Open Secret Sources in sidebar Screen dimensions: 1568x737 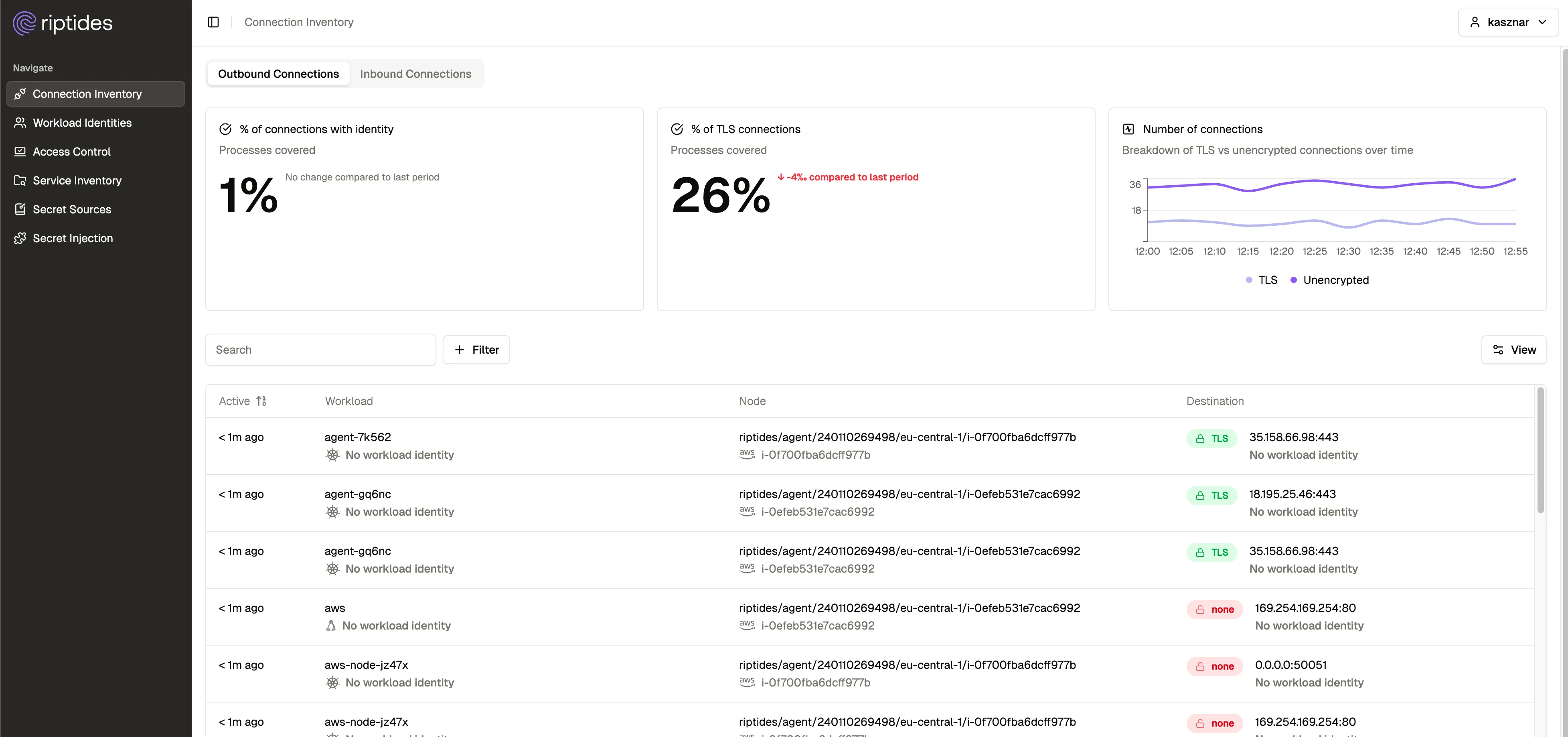point(72,209)
